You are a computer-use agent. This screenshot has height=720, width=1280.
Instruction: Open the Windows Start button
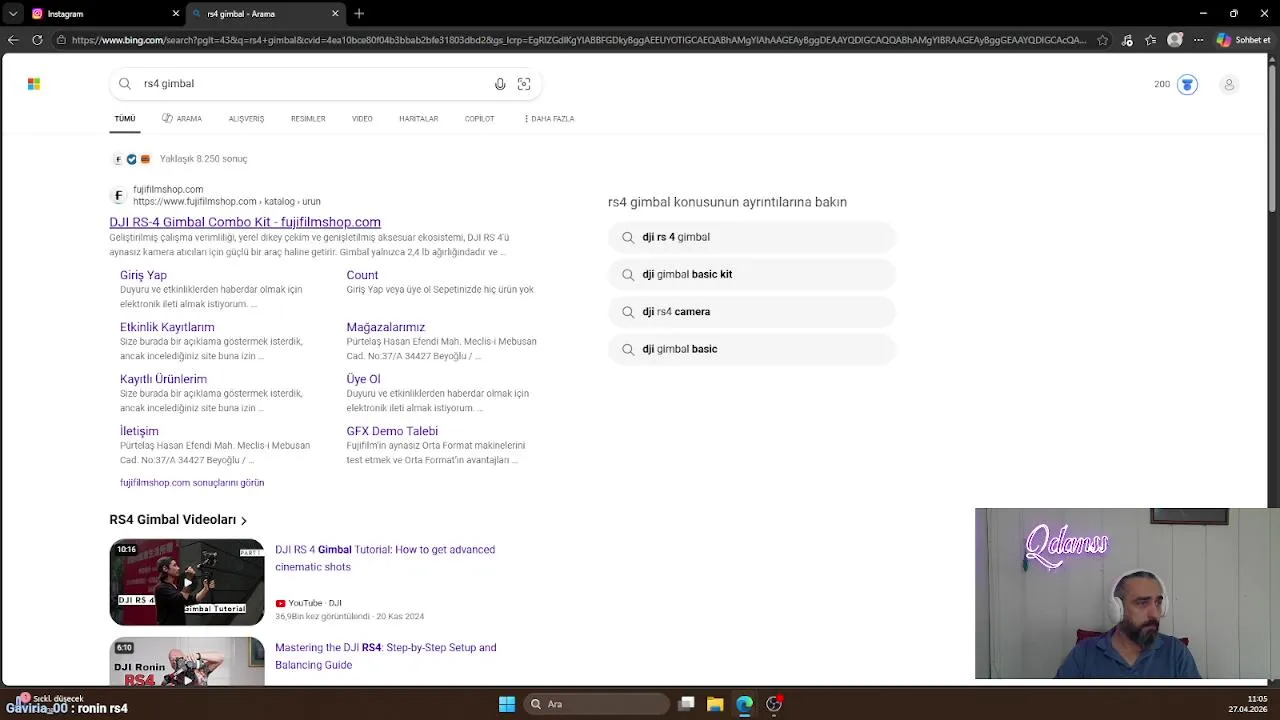click(x=507, y=704)
